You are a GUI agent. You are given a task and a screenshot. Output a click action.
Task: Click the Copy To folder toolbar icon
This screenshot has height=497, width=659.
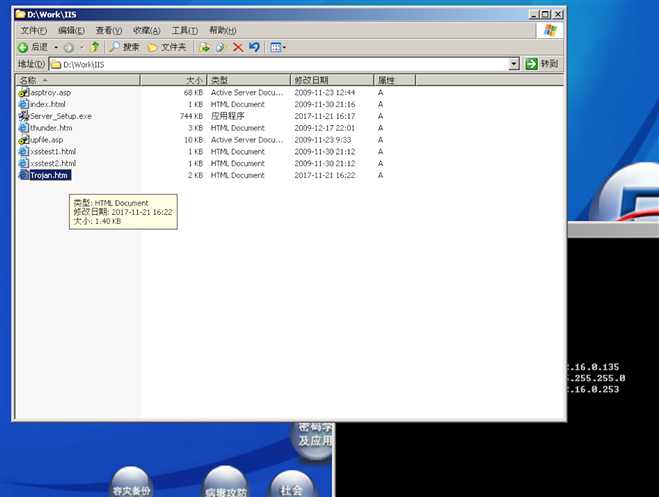click(221, 47)
